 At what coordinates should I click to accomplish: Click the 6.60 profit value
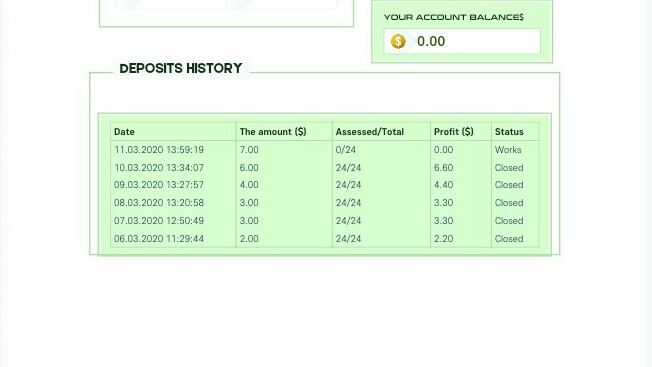443,167
